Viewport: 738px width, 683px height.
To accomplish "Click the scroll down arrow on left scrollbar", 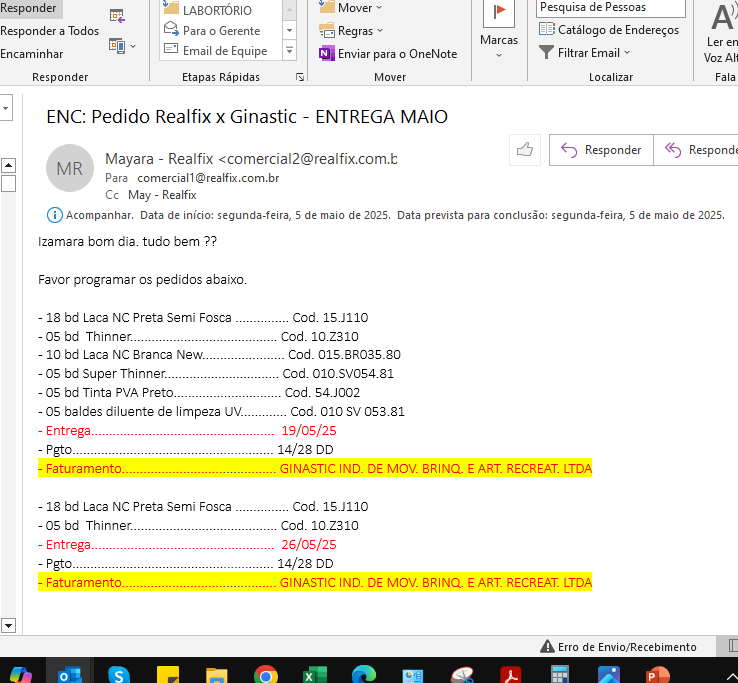I will click(9, 626).
